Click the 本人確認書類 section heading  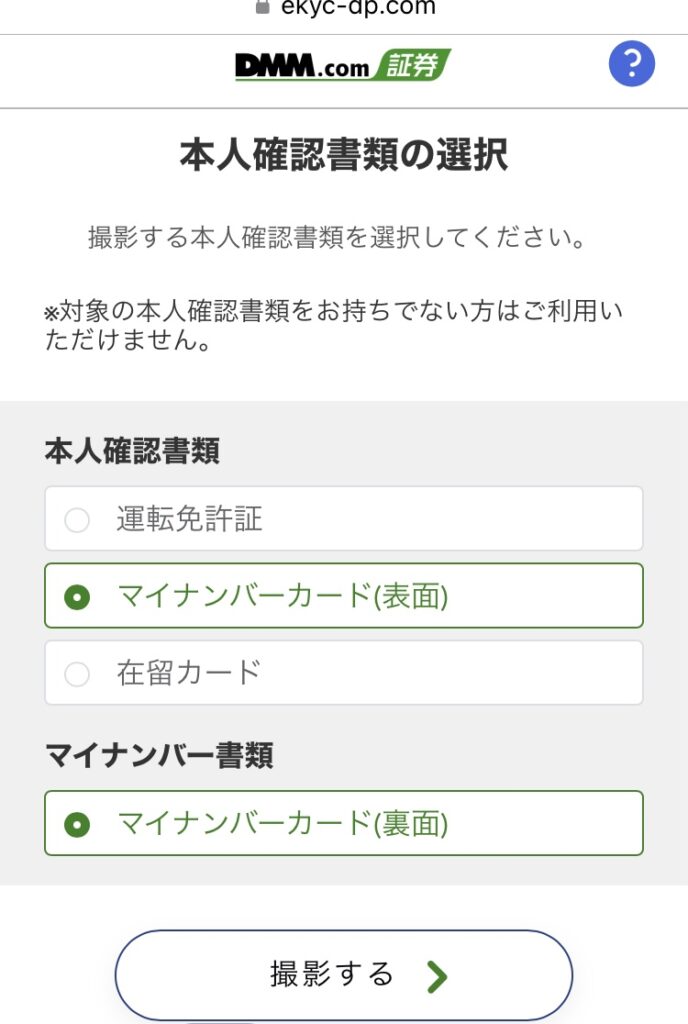[x=133, y=451]
